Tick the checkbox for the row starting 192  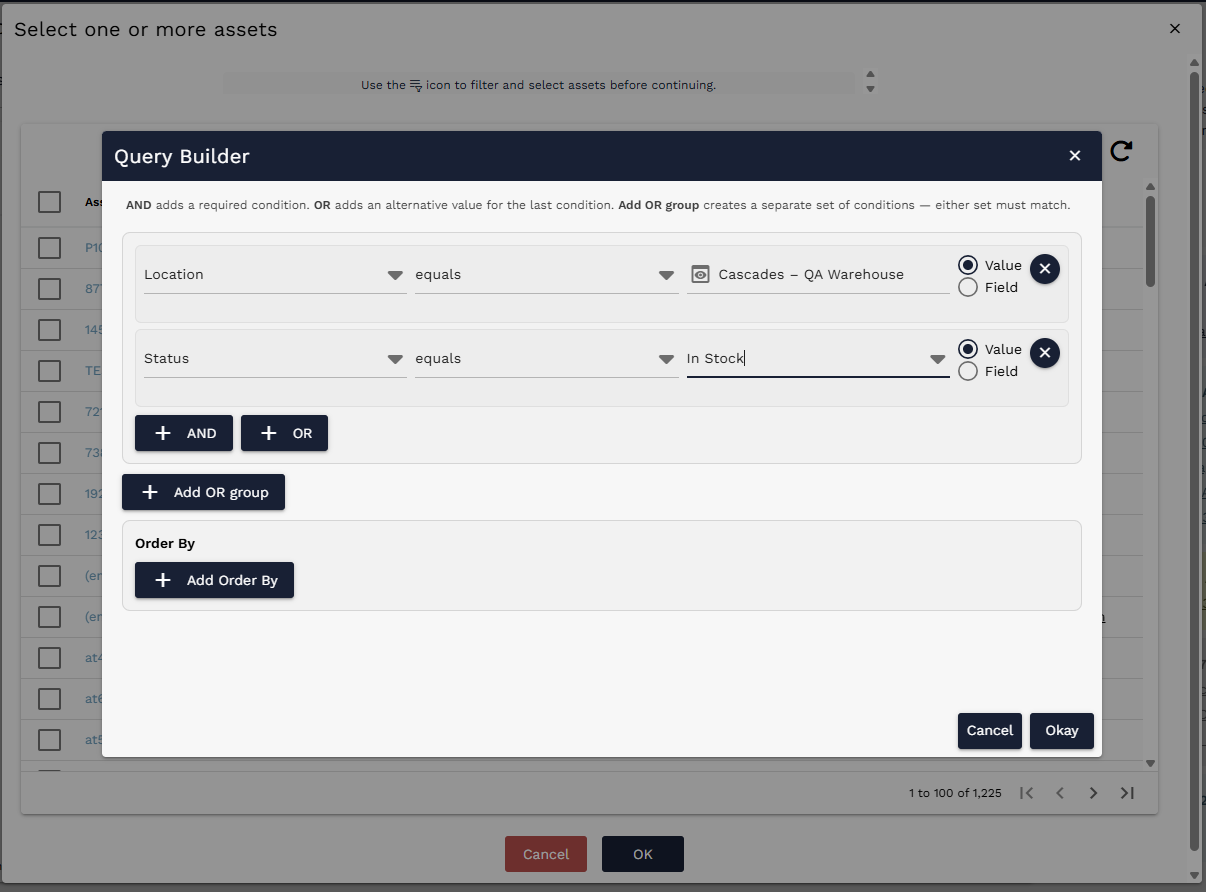pos(50,493)
